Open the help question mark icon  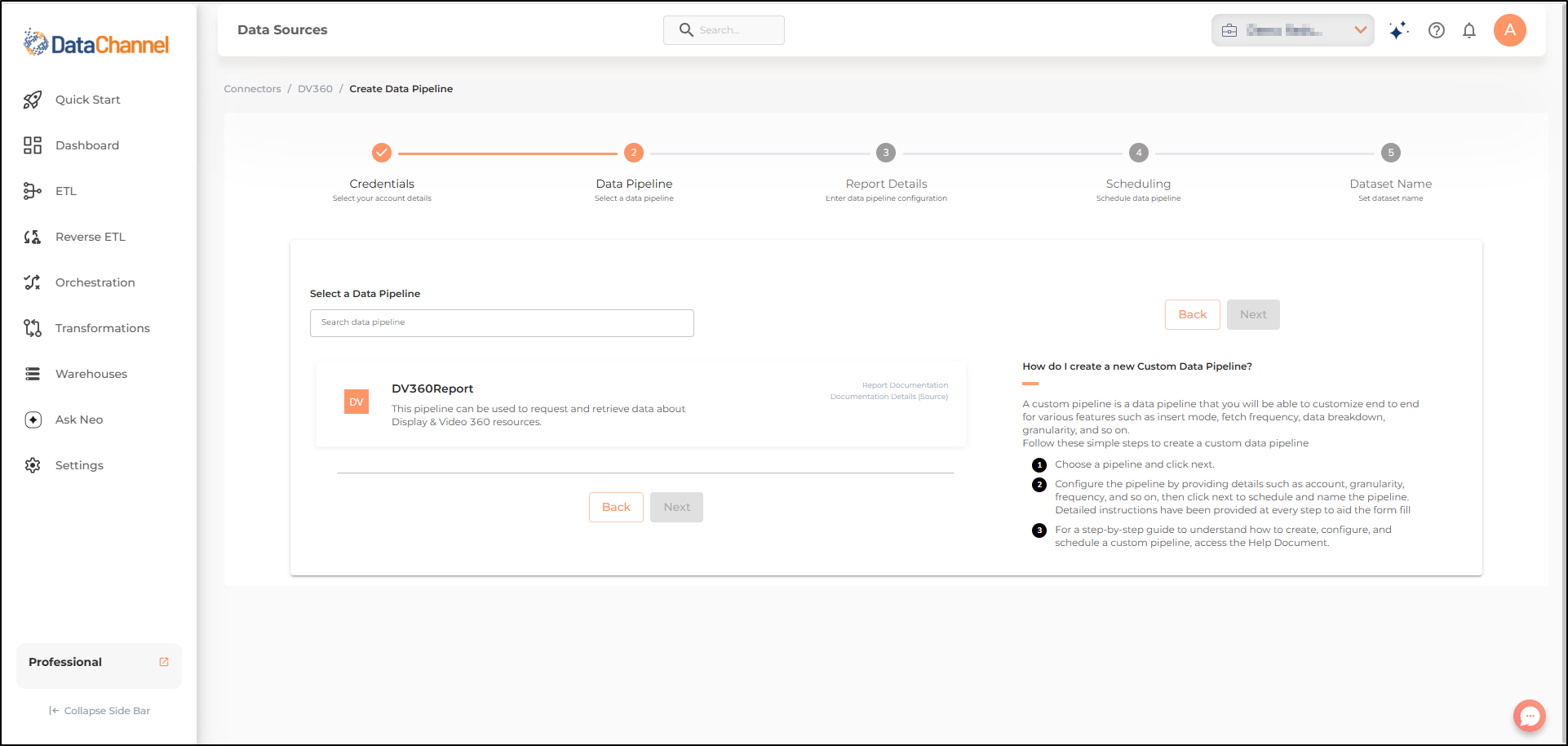pyautogui.click(x=1437, y=30)
